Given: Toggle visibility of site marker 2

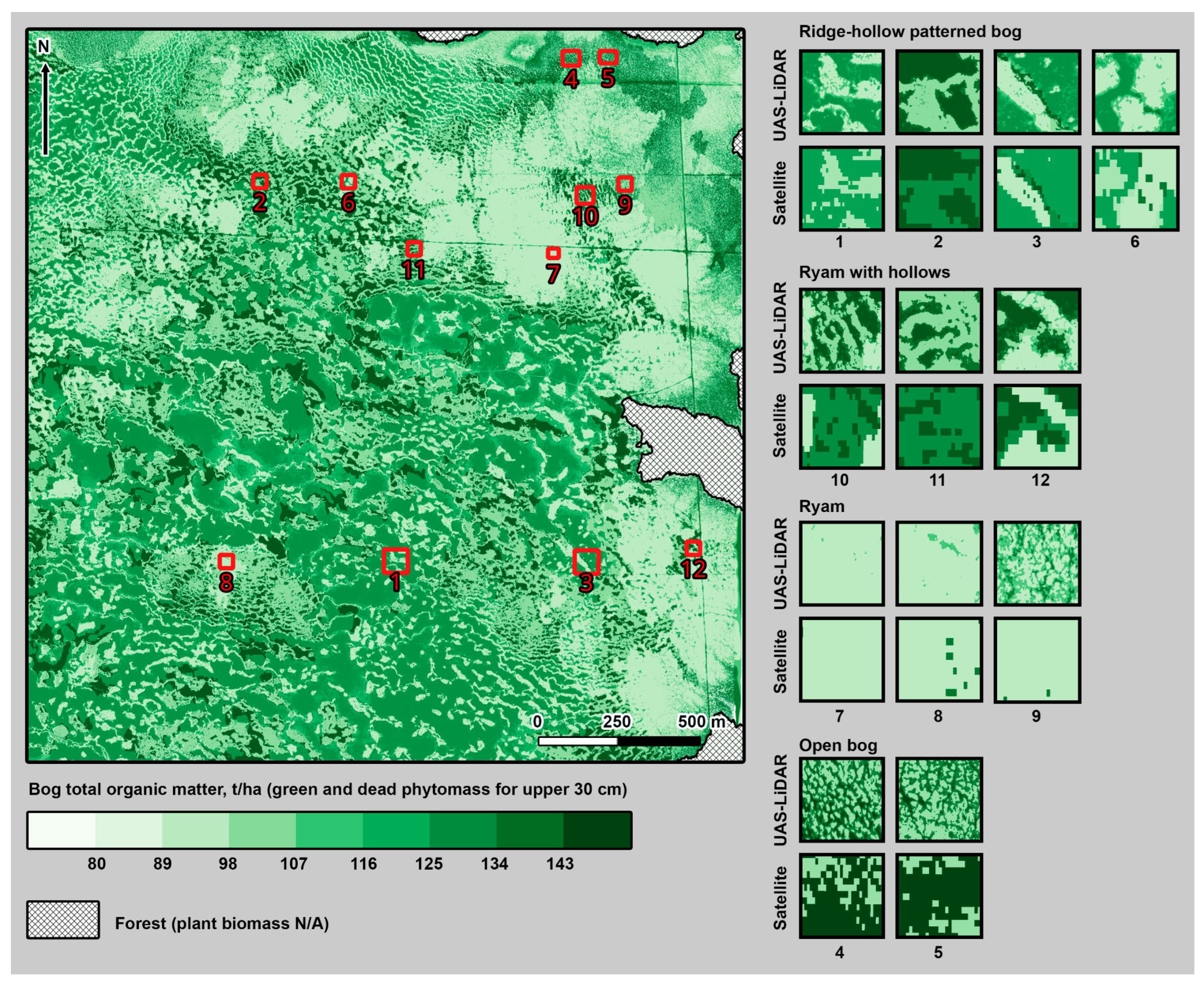Looking at the screenshot, I should click(x=261, y=182).
